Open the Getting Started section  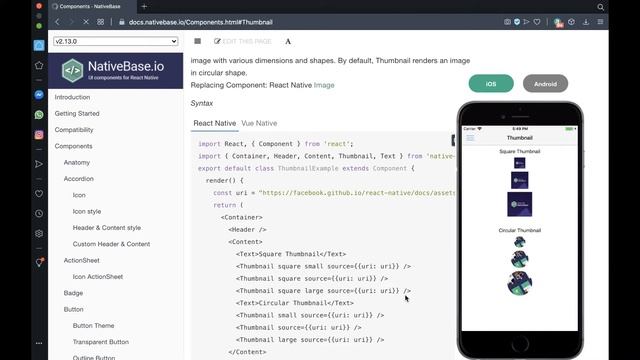click(x=77, y=113)
